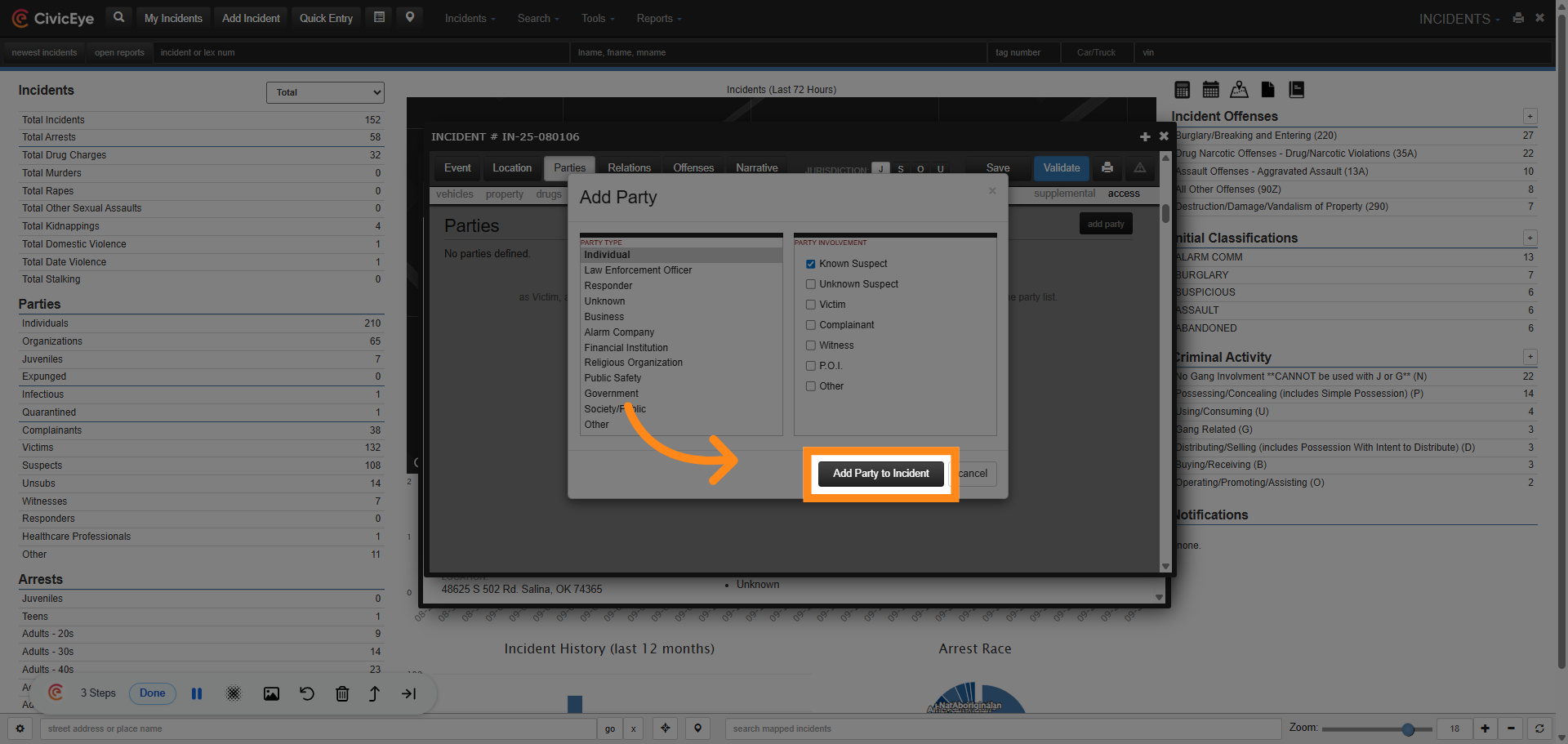The image size is (1568, 744).
Task: Open the list view icon in navbar
Action: coord(379,17)
